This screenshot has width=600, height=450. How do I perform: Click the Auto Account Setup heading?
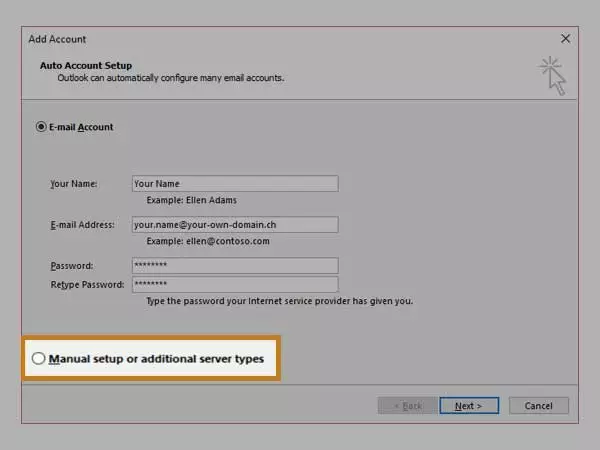pos(86,65)
